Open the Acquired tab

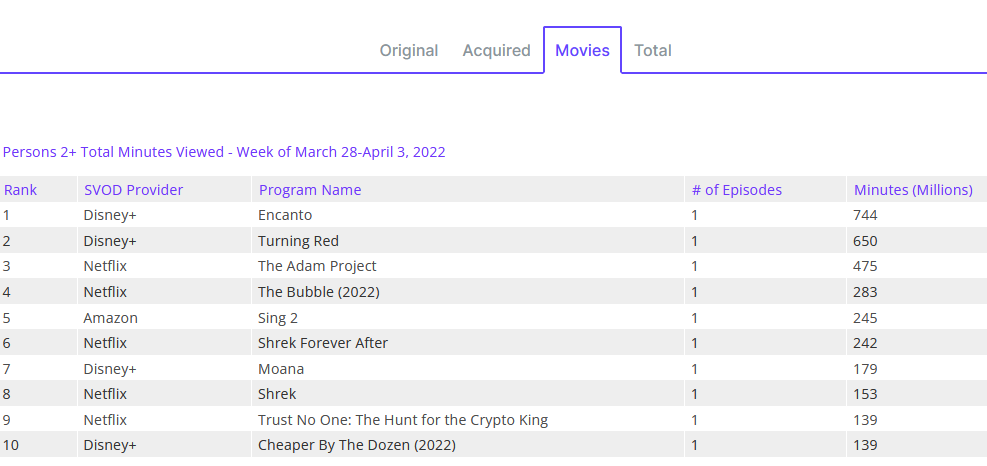(x=496, y=50)
